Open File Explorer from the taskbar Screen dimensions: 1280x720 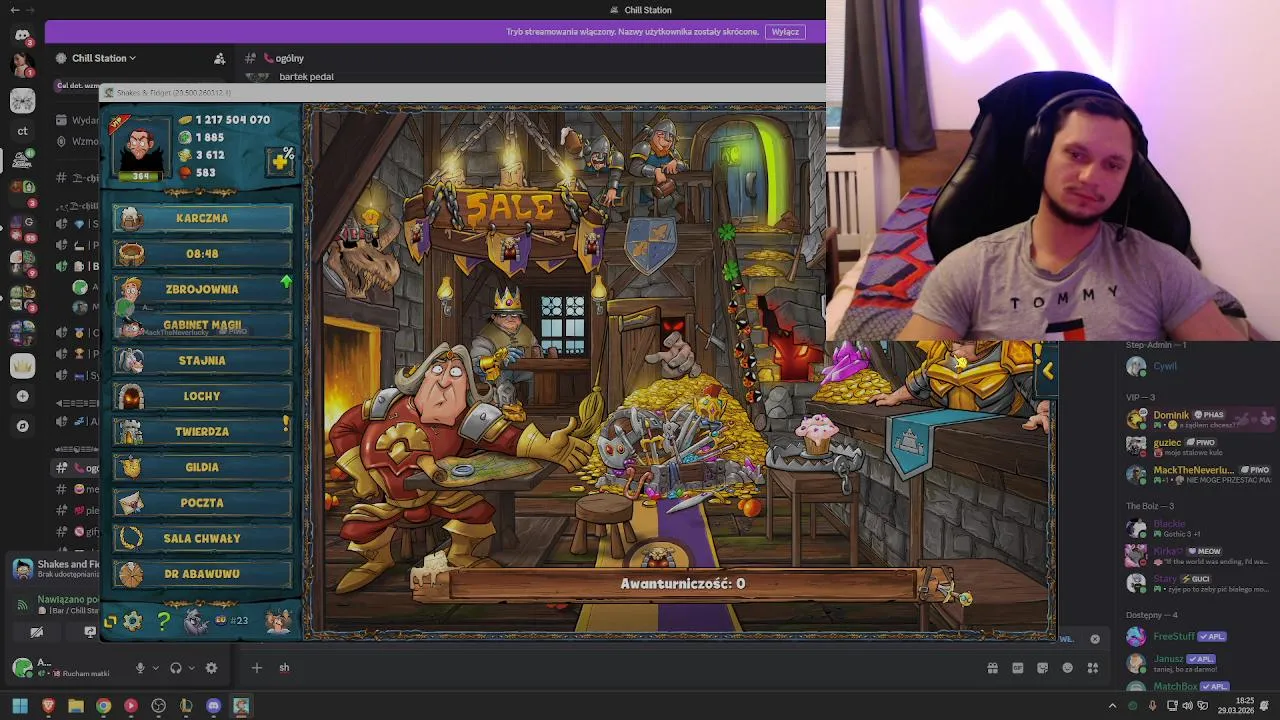tap(76, 706)
